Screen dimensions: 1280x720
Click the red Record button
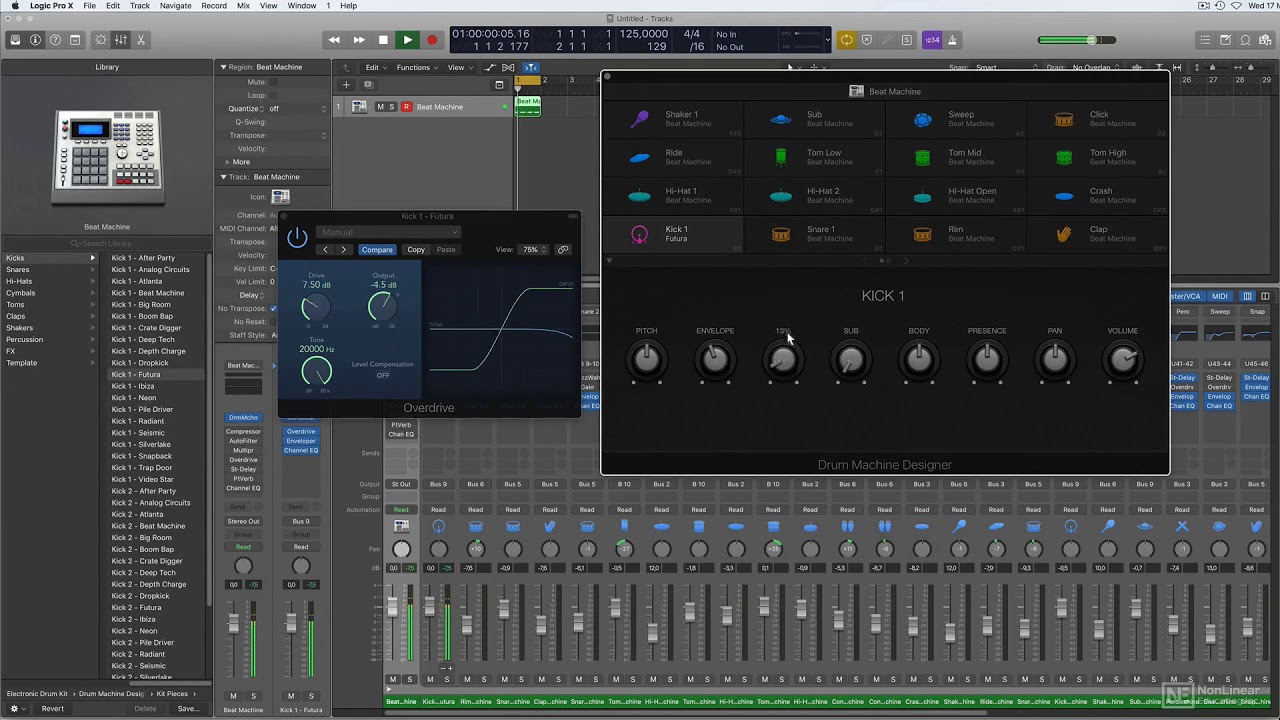pyautogui.click(x=432, y=40)
